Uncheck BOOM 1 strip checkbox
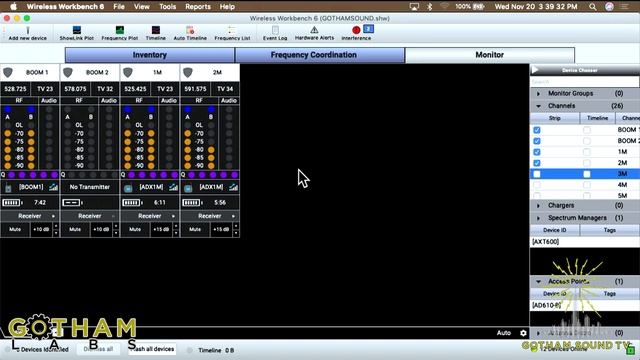640x360 pixels. click(x=537, y=130)
